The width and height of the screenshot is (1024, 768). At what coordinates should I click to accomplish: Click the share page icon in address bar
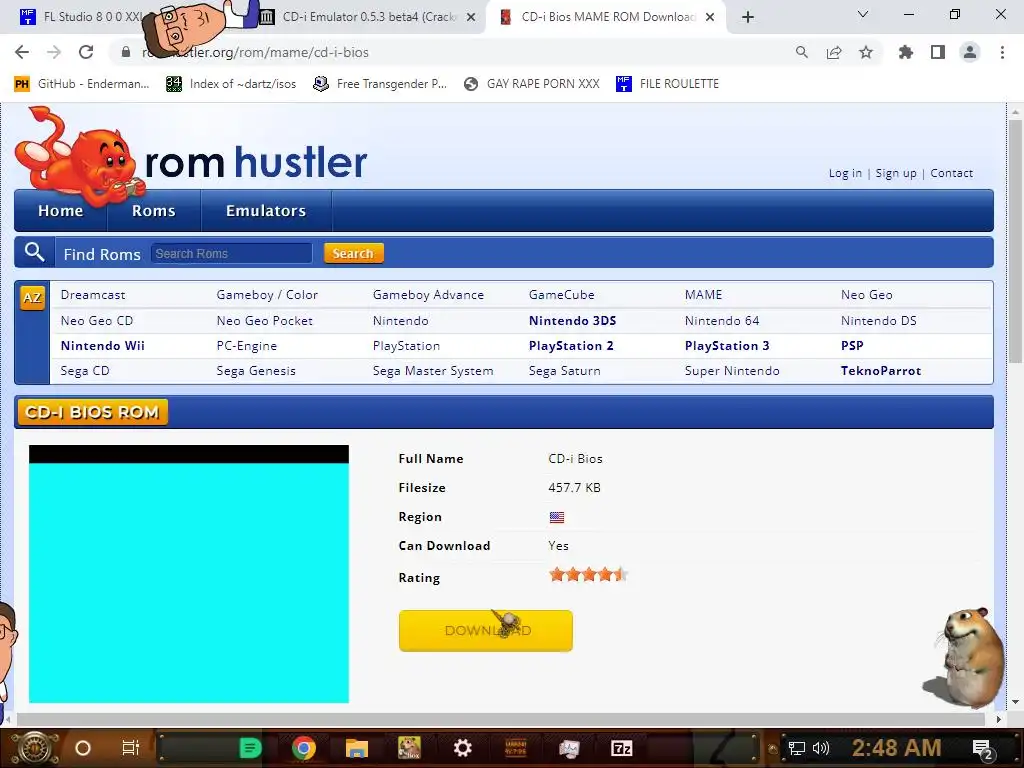click(x=834, y=52)
